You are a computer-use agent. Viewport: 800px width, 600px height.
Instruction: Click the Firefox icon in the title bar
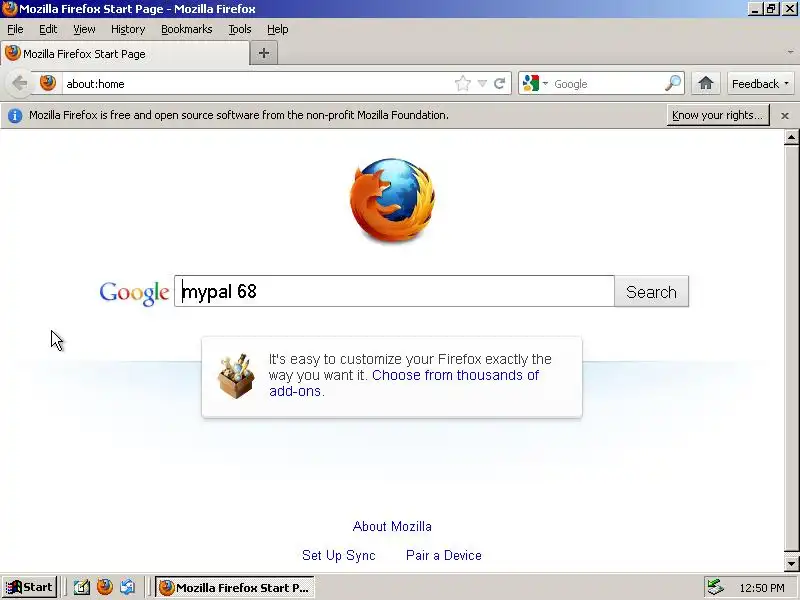[x=9, y=9]
